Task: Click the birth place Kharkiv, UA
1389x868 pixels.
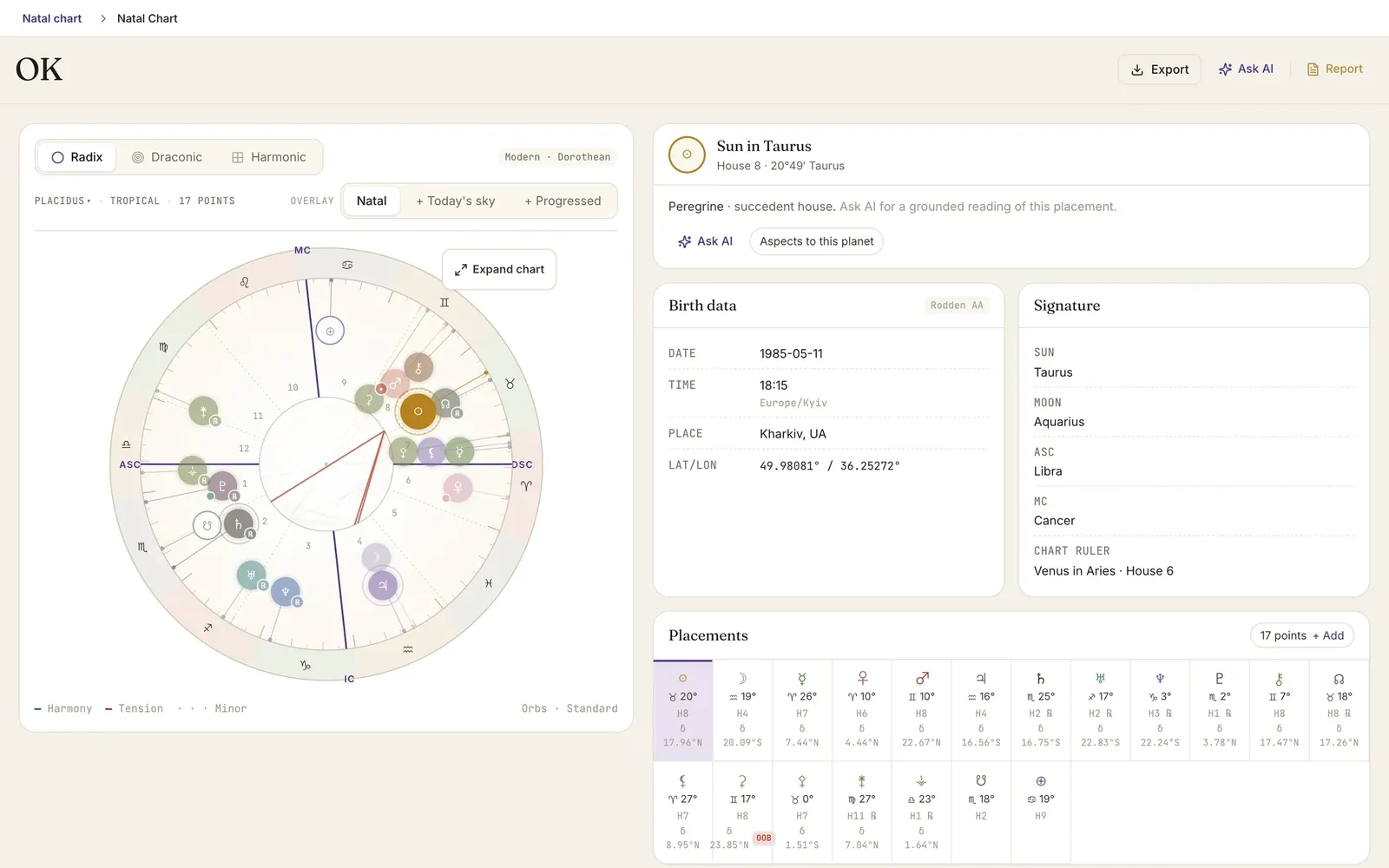Action: click(x=793, y=434)
